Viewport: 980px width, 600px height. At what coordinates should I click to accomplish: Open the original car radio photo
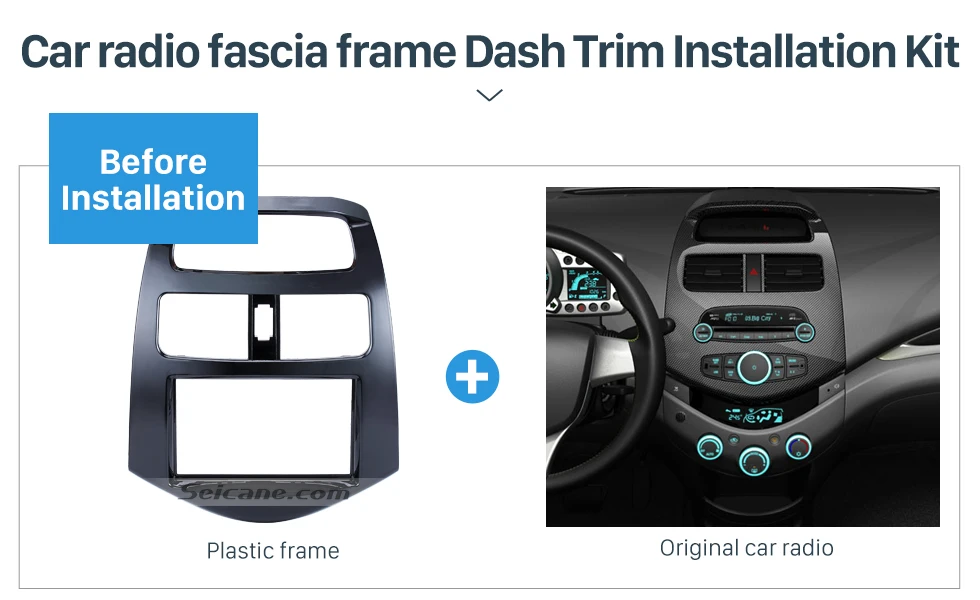(742, 356)
